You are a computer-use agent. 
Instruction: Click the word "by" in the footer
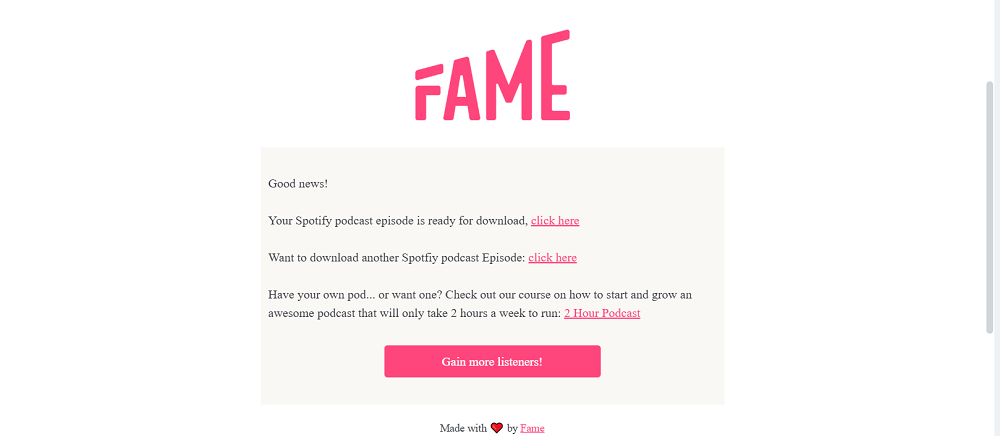[512, 428]
